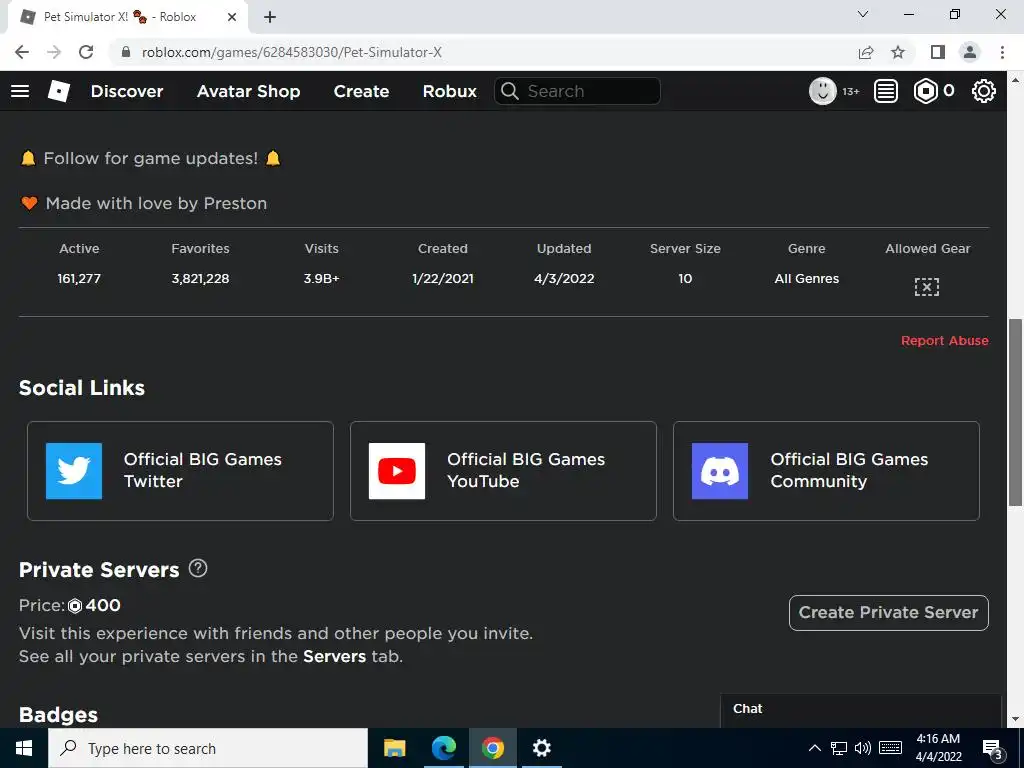Viewport: 1024px width, 768px height.
Task: Click Create Private Server button
Action: (888, 613)
